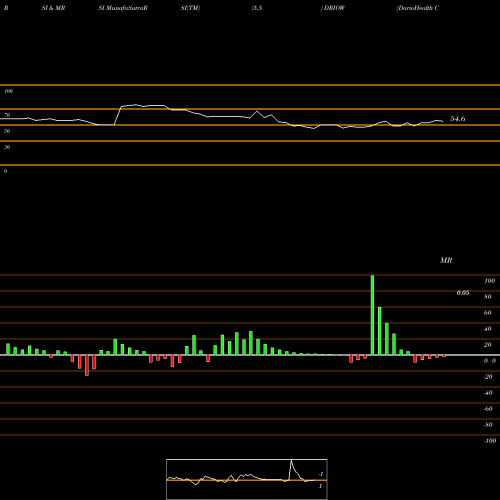Click the MR axis label 60
Viewport: 500px width, 500px height.
tap(488, 313)
